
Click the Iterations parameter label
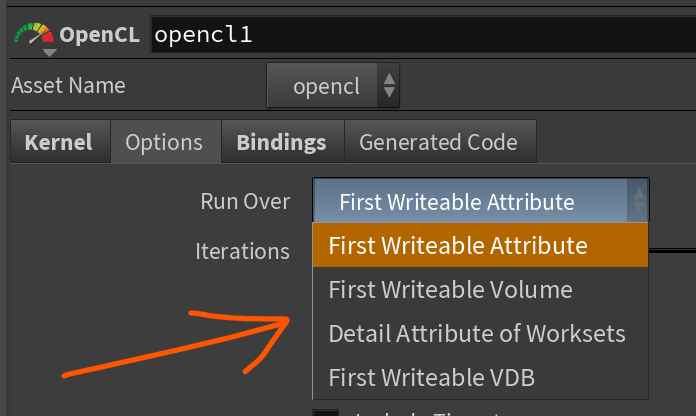[x=242, y=251]
